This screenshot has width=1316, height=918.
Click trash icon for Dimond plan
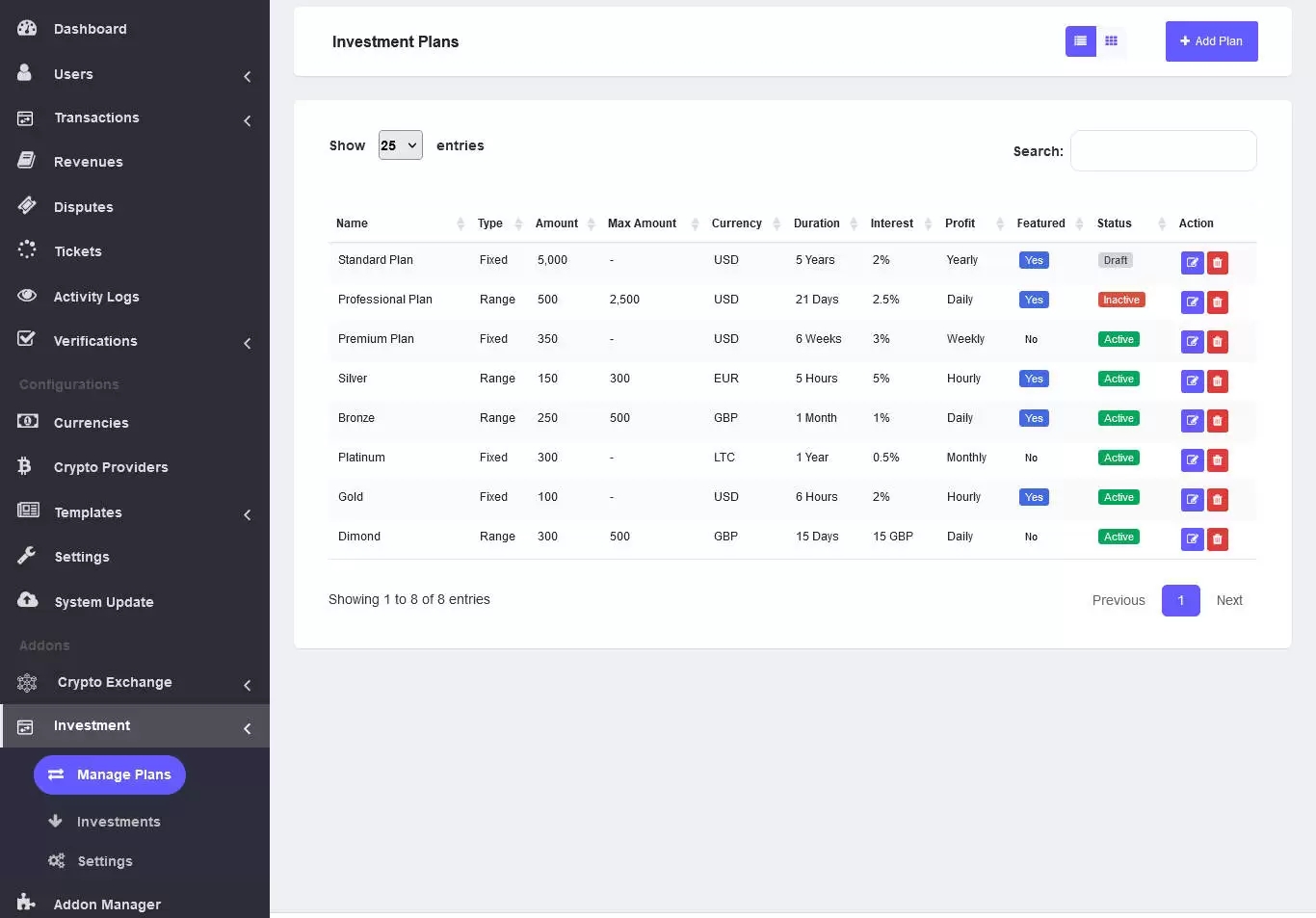point(1217,539)
